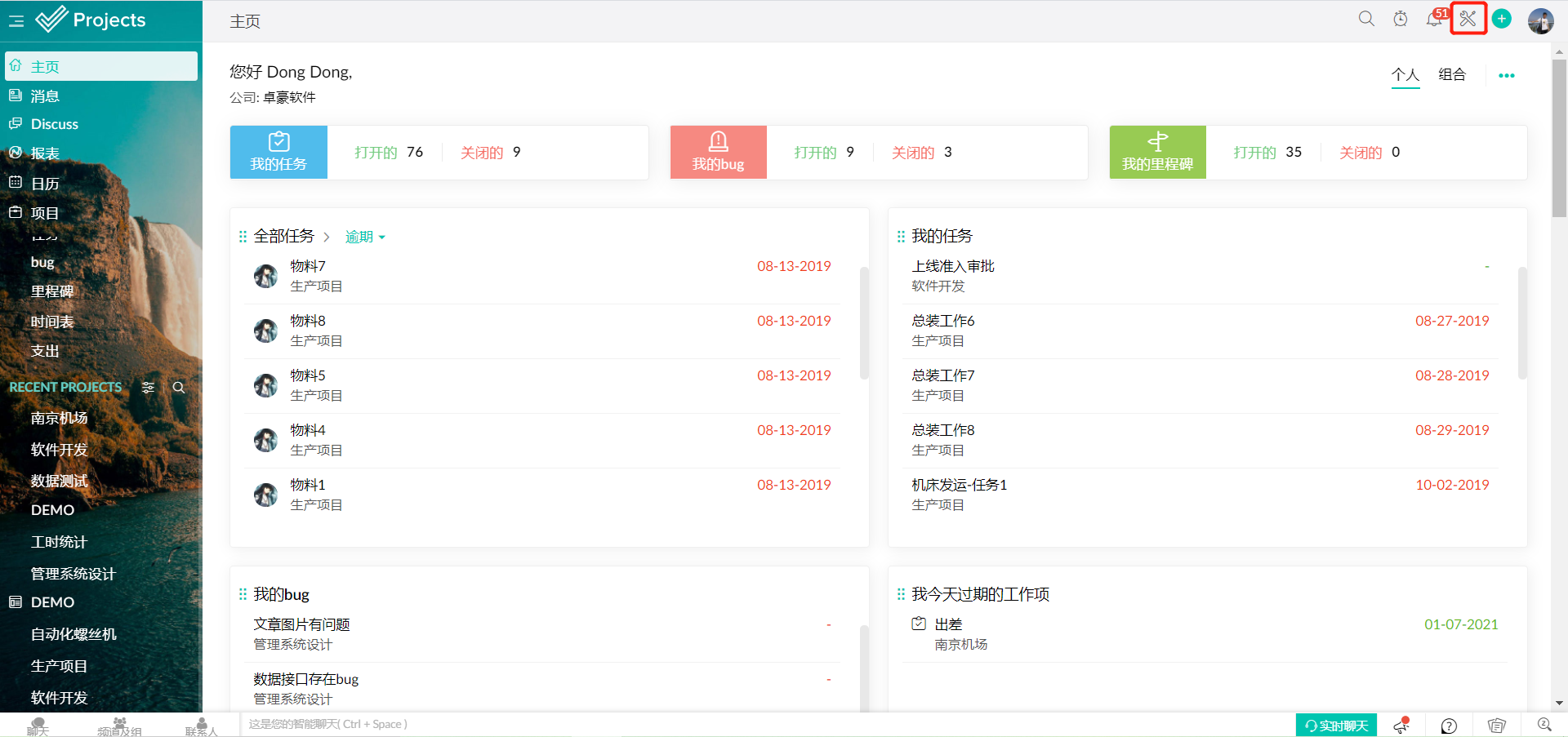
Task: Open notifications bell with 51 badge
Action: [x=1433, y=19]
